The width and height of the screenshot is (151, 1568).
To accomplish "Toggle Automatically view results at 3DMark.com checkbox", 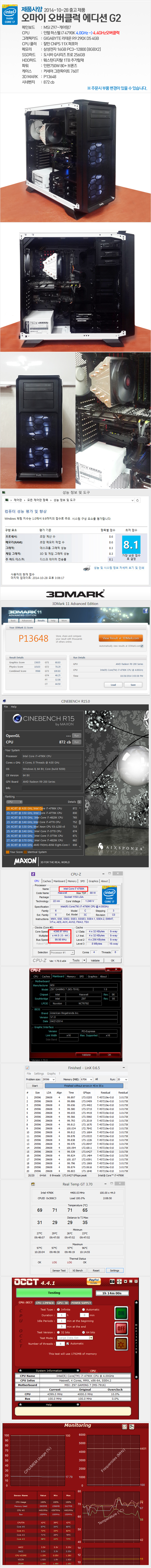I will (142, 646).
